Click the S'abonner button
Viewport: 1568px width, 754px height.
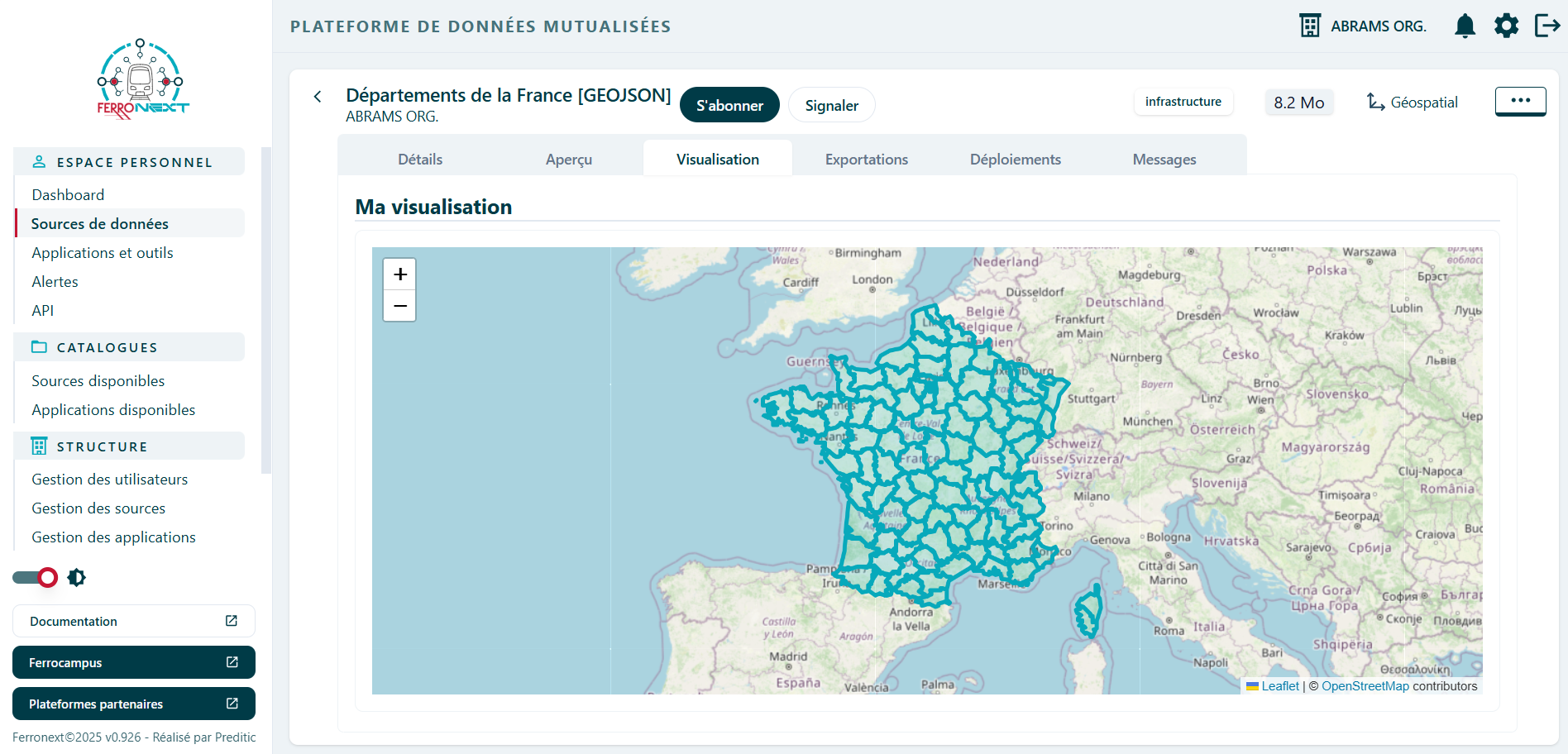[729, 105]
